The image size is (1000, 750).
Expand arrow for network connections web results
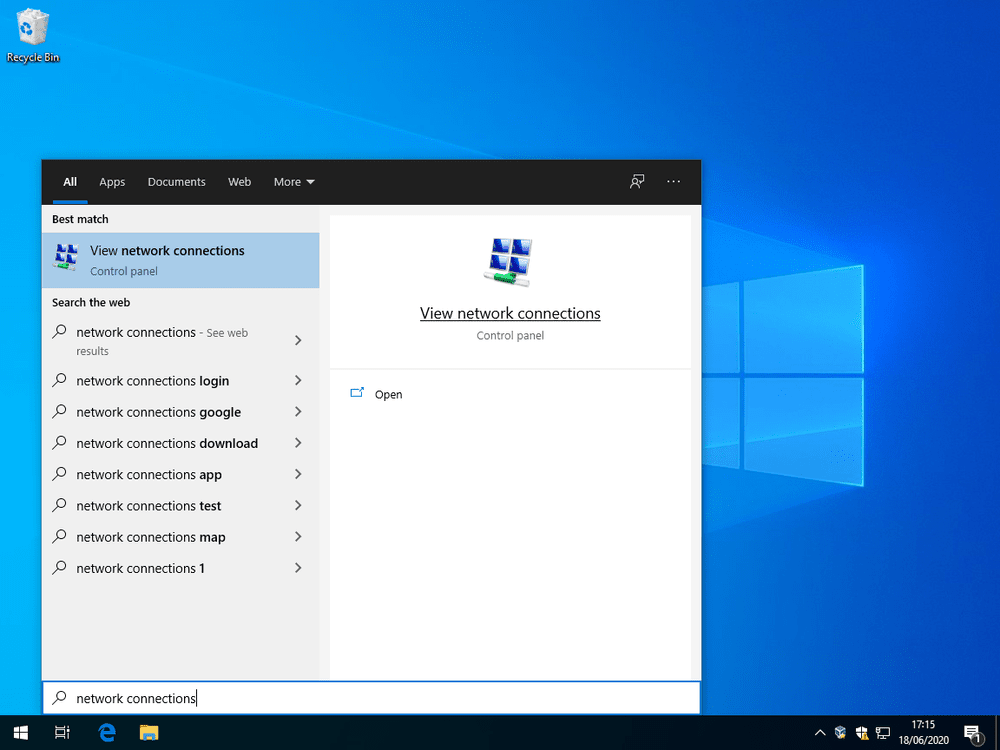(298, 341)
